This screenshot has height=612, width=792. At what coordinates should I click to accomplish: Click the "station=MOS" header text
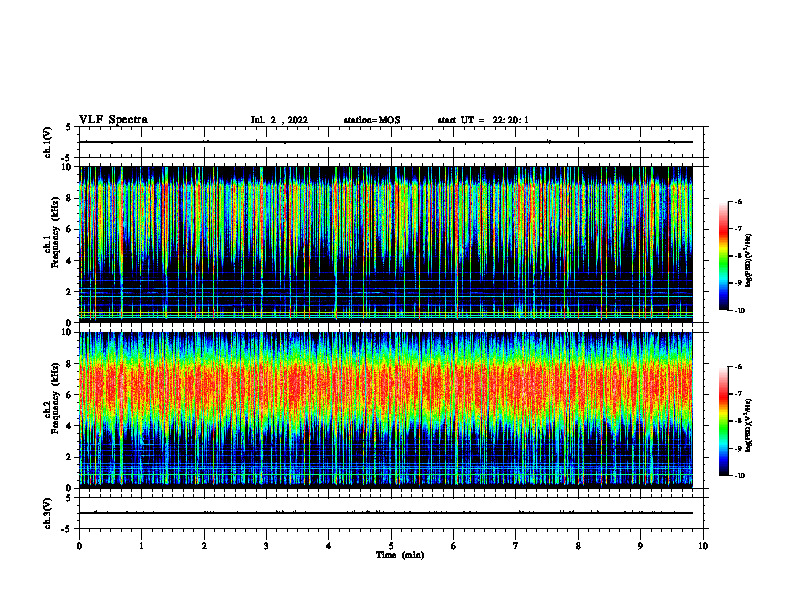coord(372,120)
